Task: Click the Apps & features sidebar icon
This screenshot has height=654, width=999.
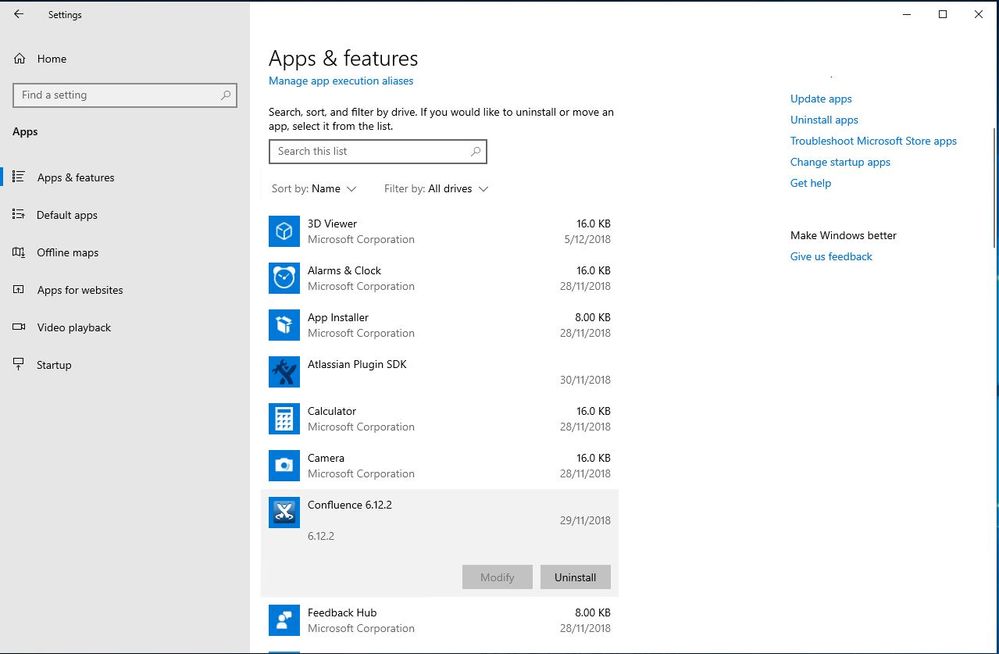Action: 18,177
